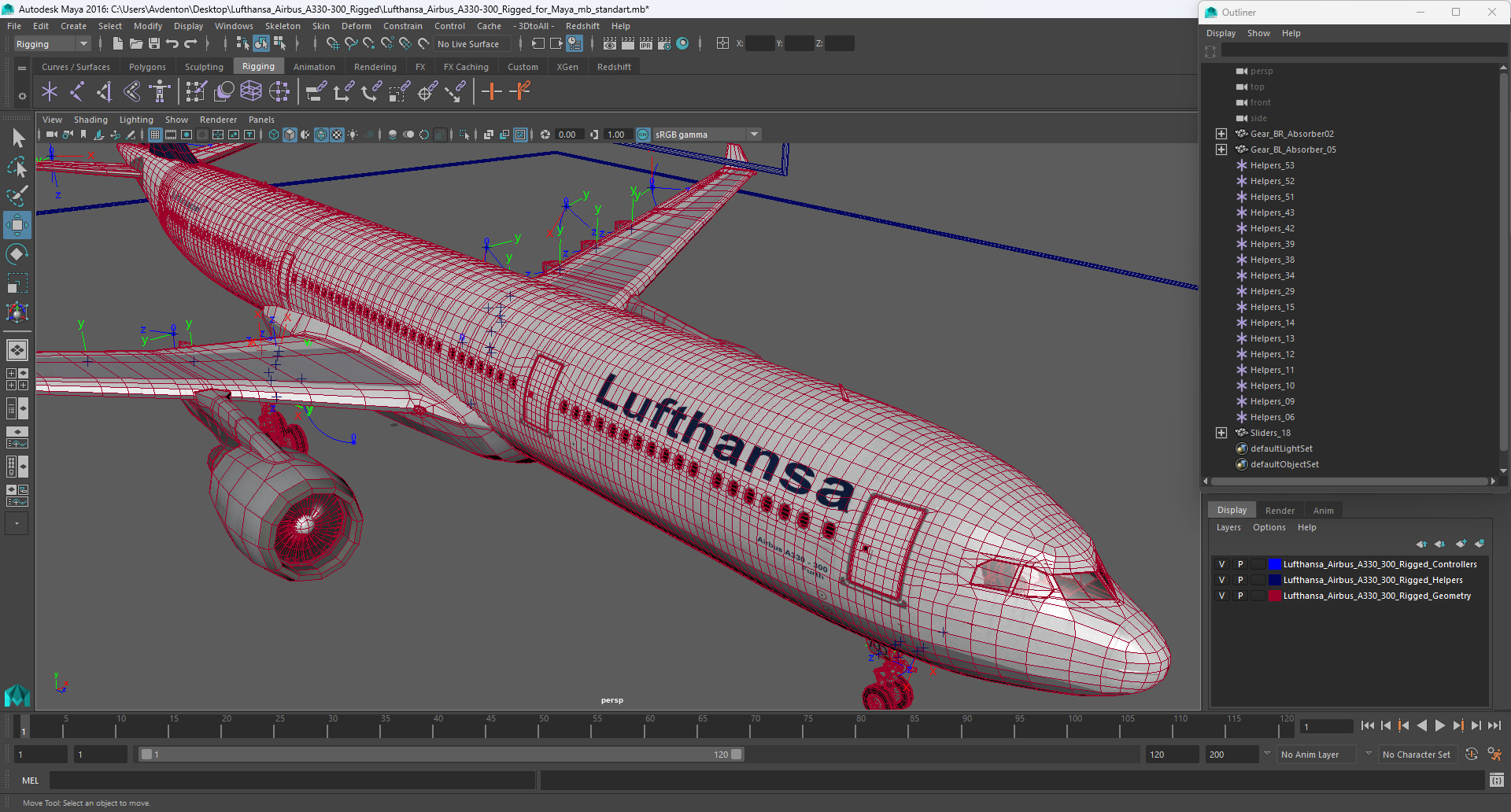Toggle Auto Keyframe icon
1511x812 pixels.
pyautogui.click(x=1472, y=755)
